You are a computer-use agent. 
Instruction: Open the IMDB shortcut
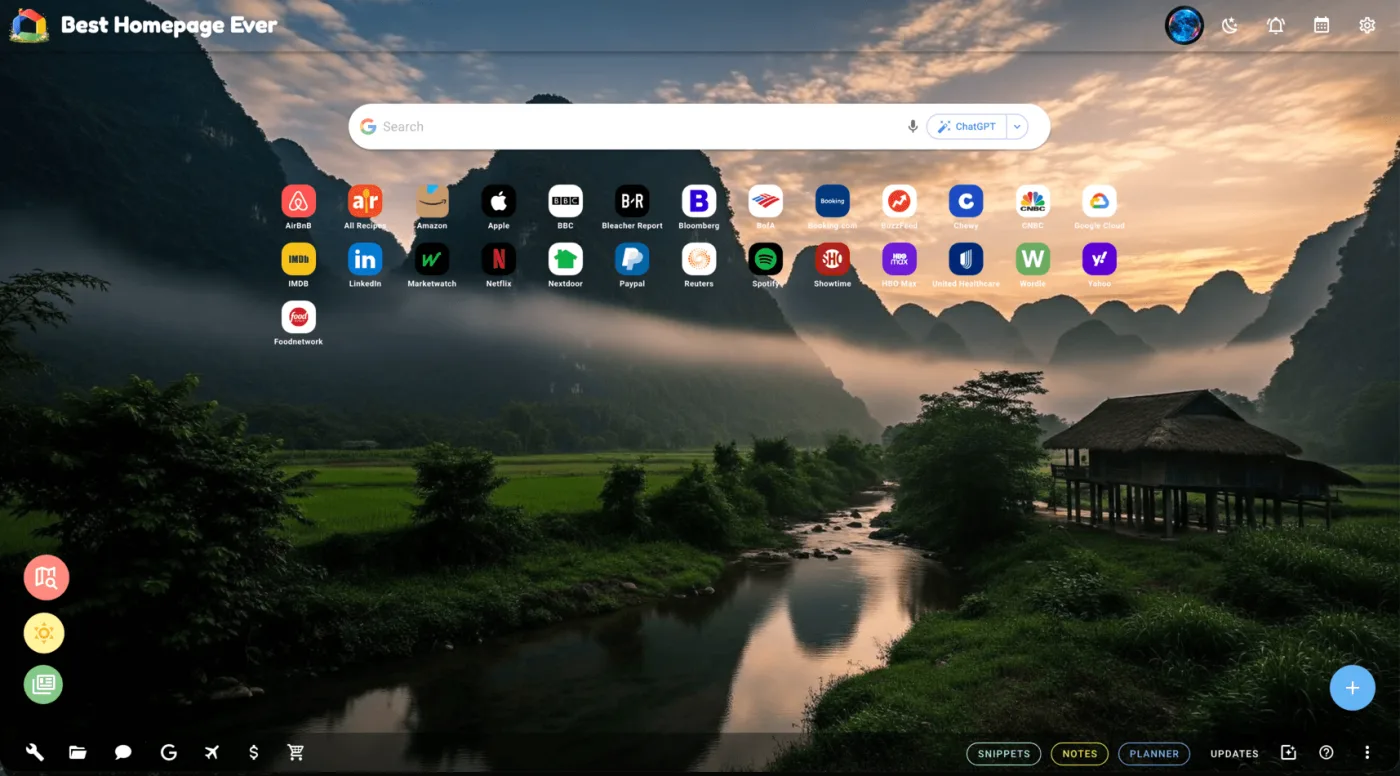pos(298,259)
